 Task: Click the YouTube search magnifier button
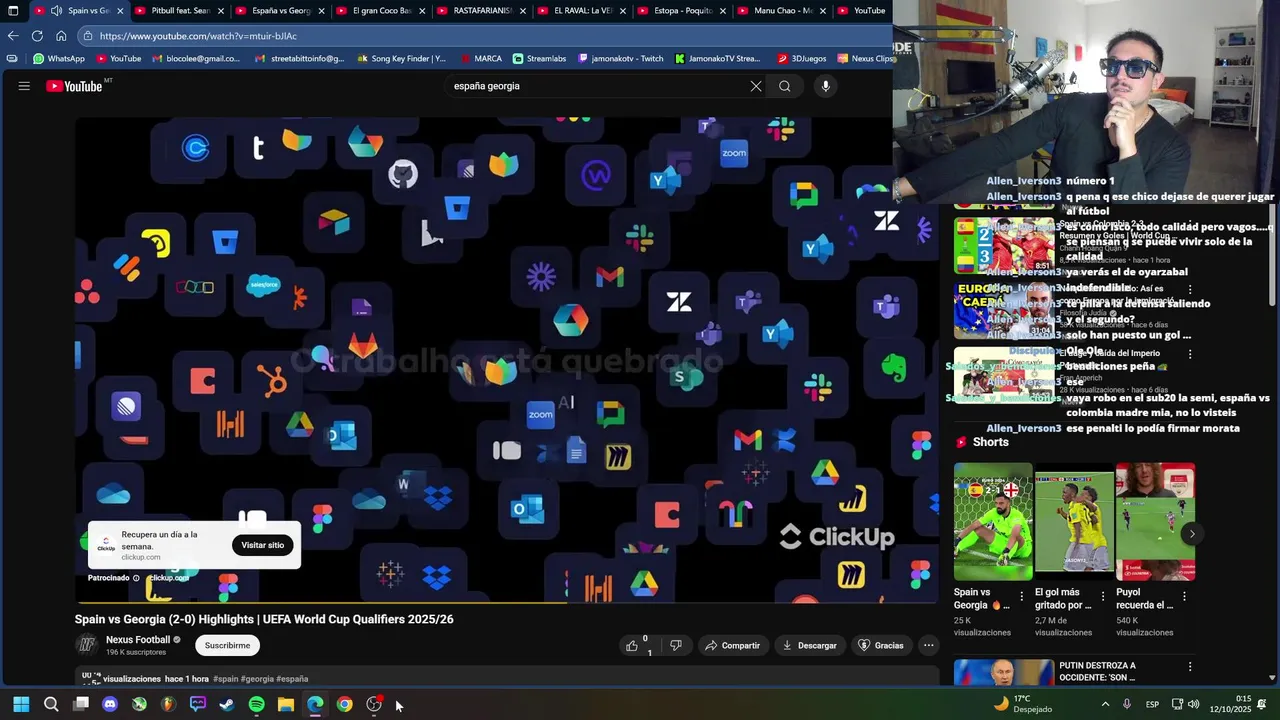(785, 86)
